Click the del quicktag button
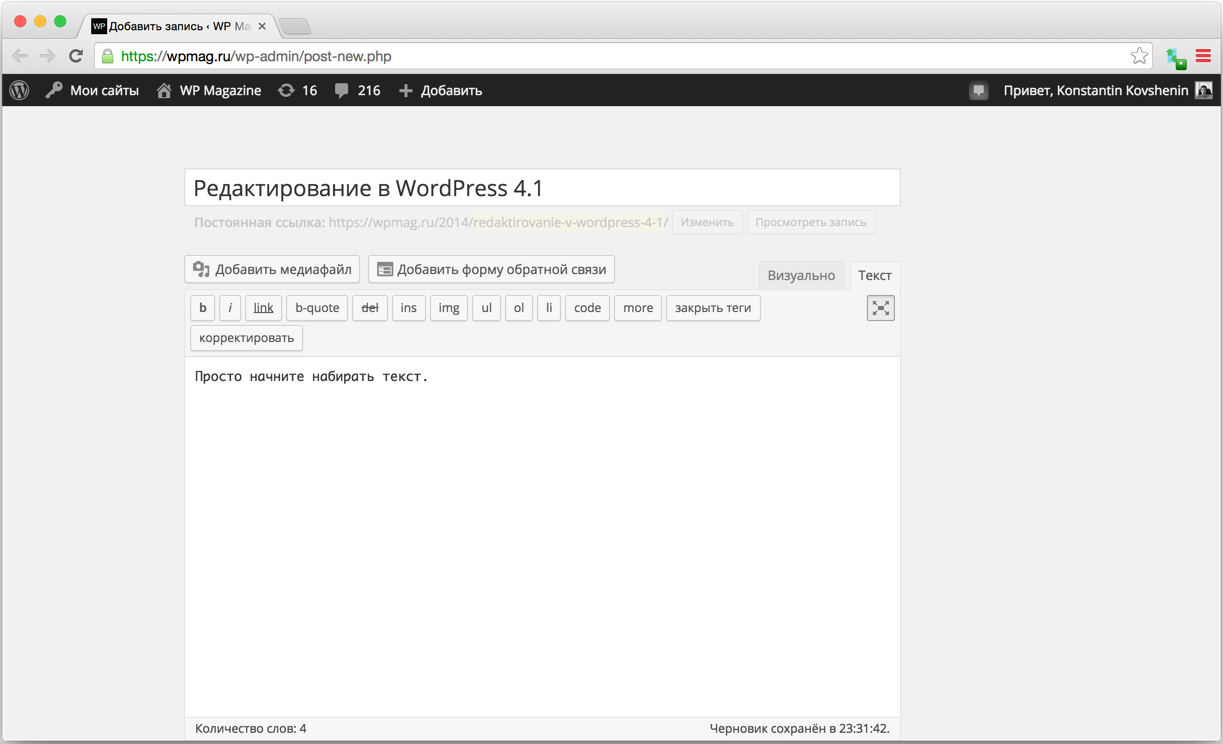Viewport: 1223px width, 744px height. [x=370, y=308]
